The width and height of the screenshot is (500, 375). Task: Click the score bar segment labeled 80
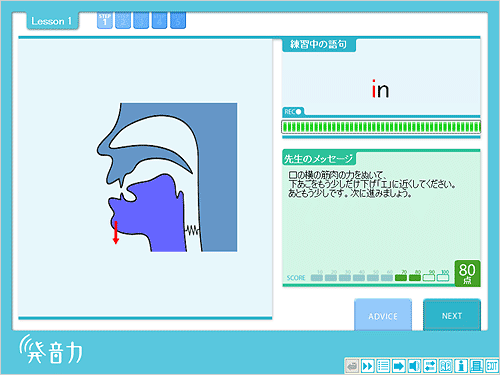click(x=415, y=277)
